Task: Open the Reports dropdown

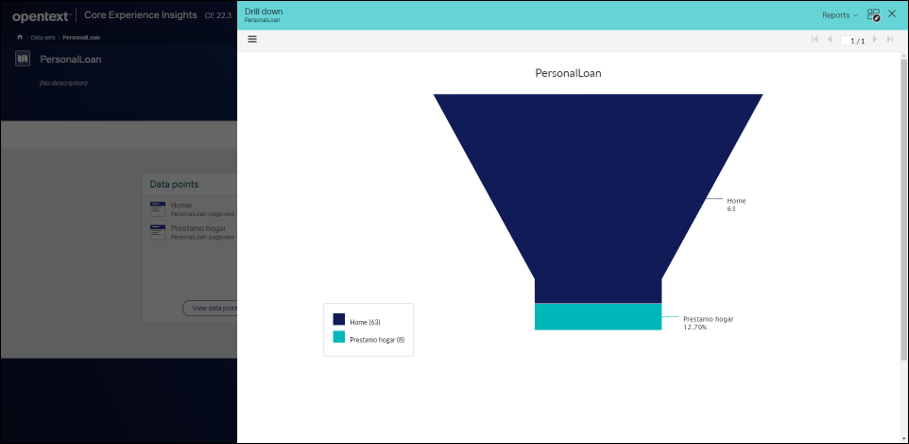Action: (x=840, y=15)
